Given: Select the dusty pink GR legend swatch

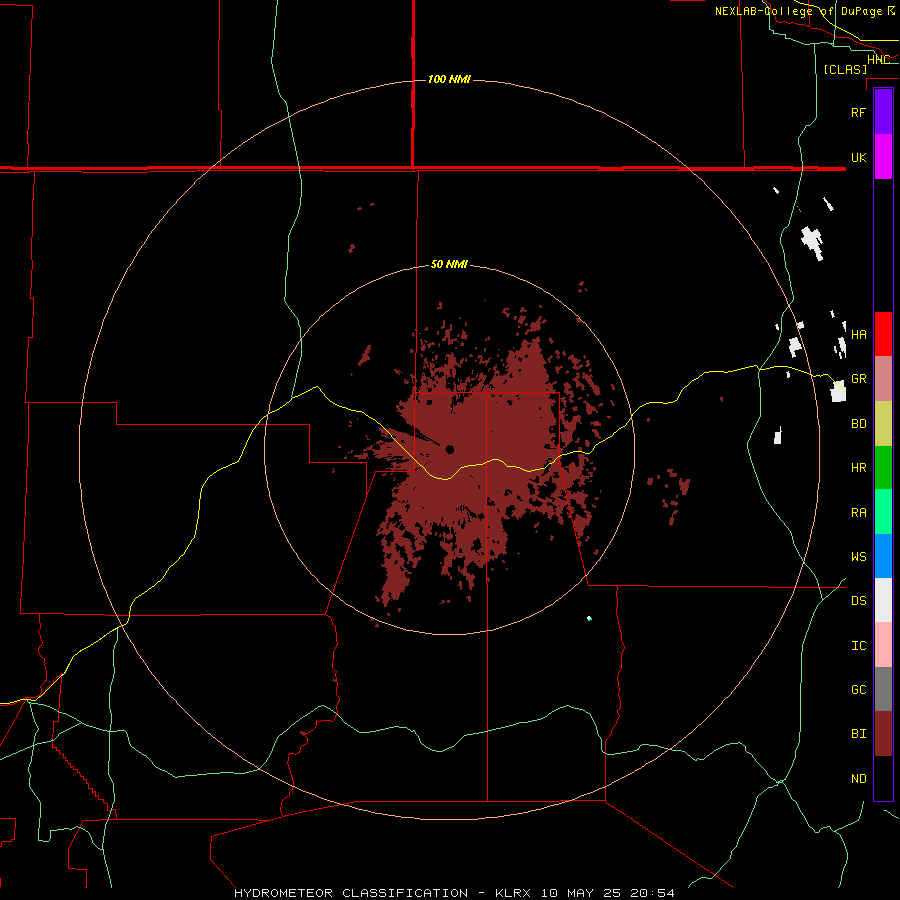Looking at the screenshot, I should [x=883, y=379].
